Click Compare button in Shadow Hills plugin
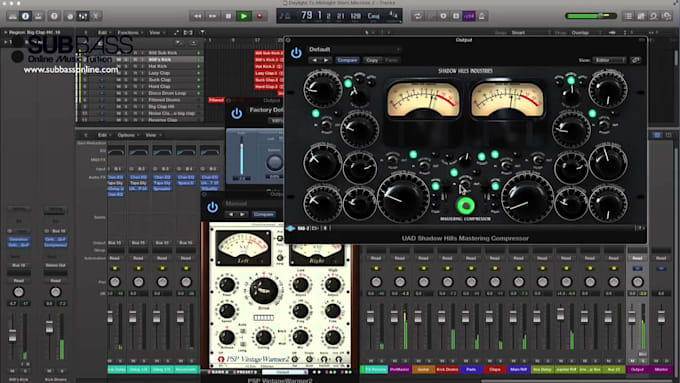The image size is (680, 383). pos(347,60)
